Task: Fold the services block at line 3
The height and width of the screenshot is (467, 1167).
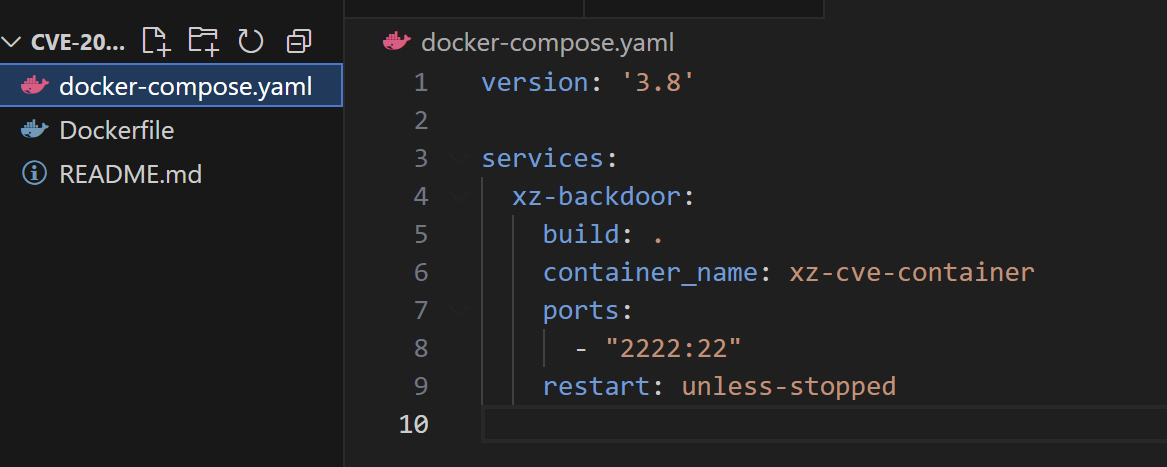Action: pos(459,158)
